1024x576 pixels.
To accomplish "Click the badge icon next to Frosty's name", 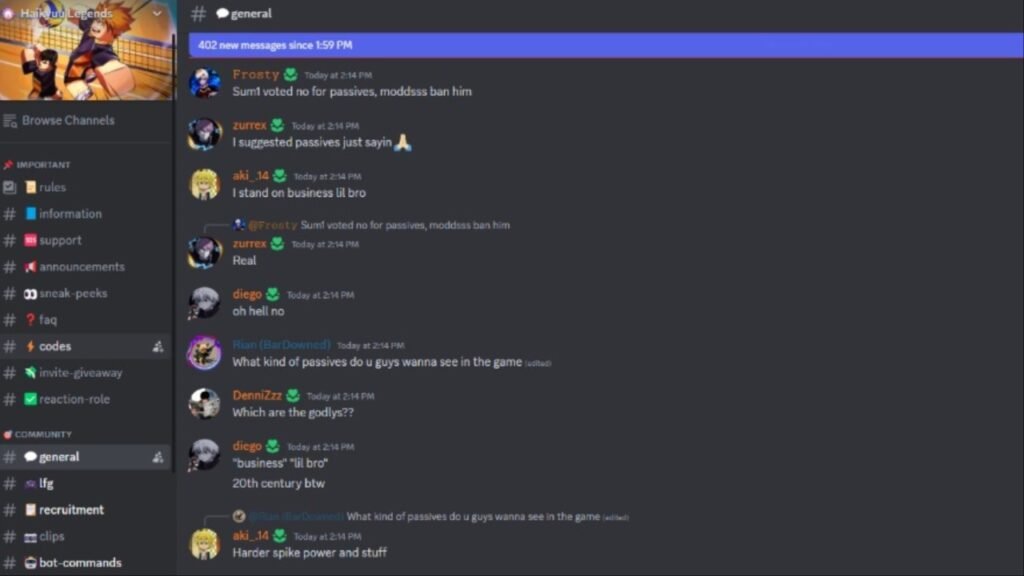I will pos(291,75).
